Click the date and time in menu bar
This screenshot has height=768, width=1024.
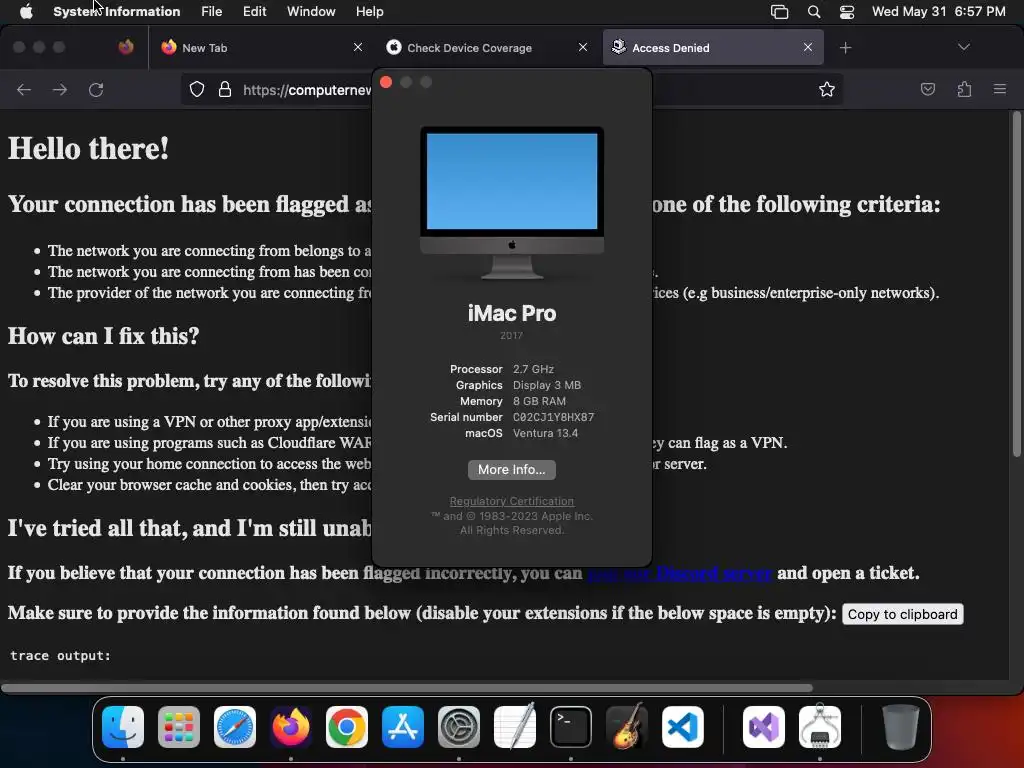(x=938, y=11)
